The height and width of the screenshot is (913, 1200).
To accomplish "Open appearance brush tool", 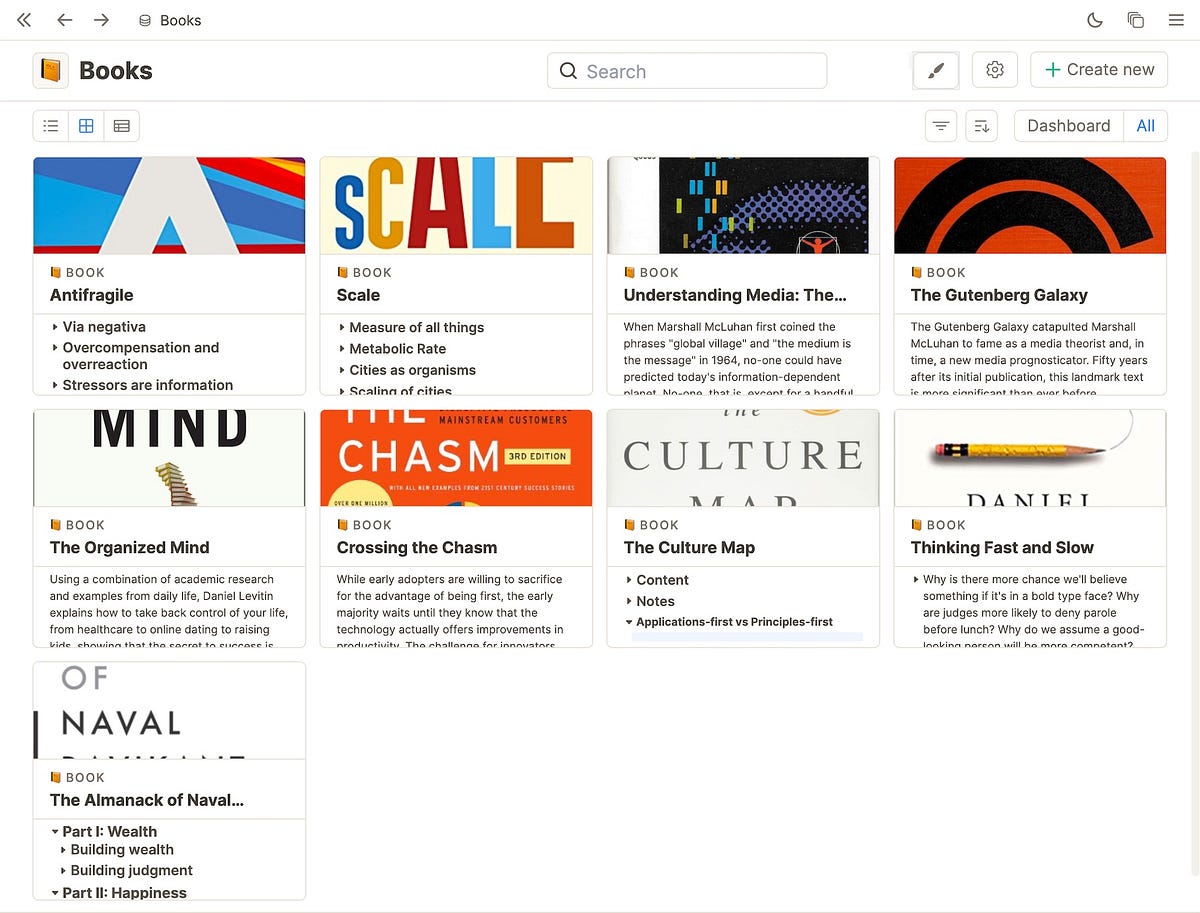I will (x=936, y=71).
